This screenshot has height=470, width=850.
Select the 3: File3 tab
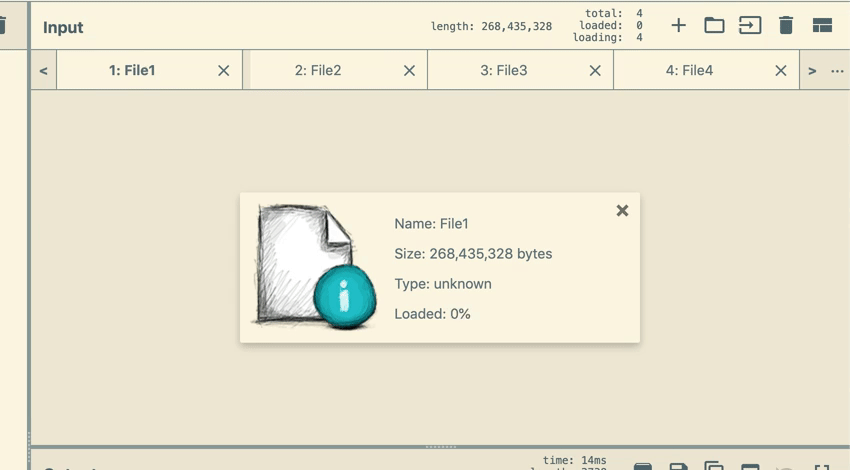[504, 71]
